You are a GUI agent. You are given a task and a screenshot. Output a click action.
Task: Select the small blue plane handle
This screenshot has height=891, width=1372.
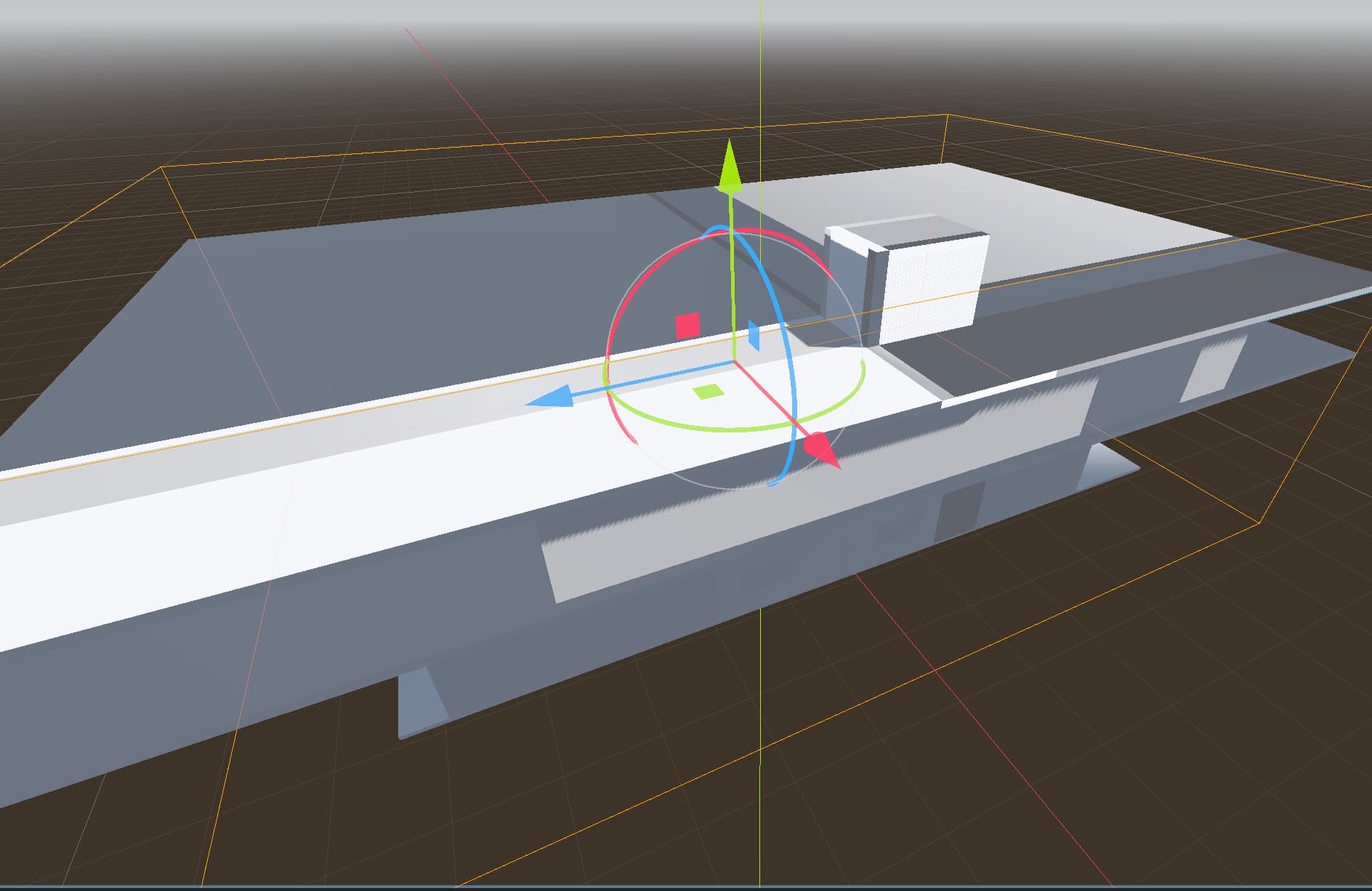click(x=754, y=336)
